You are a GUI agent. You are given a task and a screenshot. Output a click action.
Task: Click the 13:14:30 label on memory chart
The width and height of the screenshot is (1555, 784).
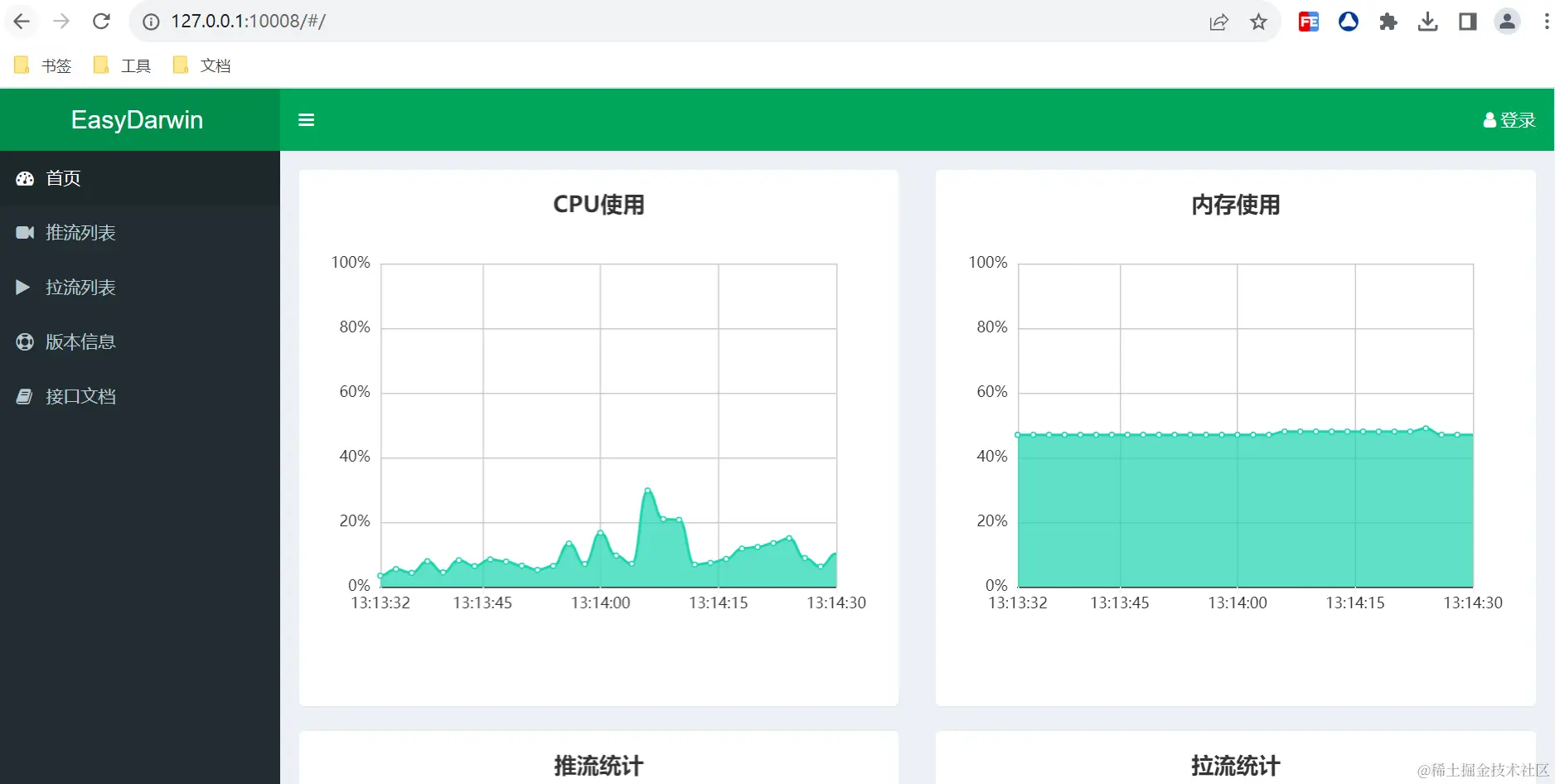coord(1473,603)
